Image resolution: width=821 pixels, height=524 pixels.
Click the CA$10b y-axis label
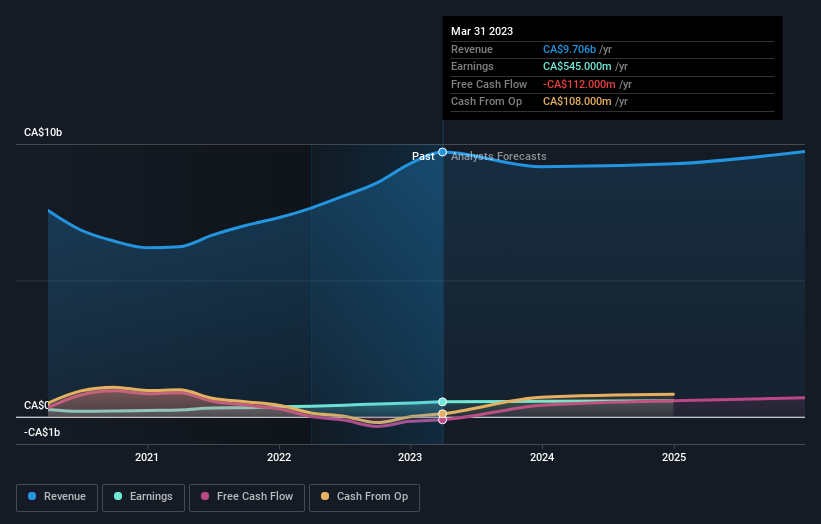pos(43,132)
